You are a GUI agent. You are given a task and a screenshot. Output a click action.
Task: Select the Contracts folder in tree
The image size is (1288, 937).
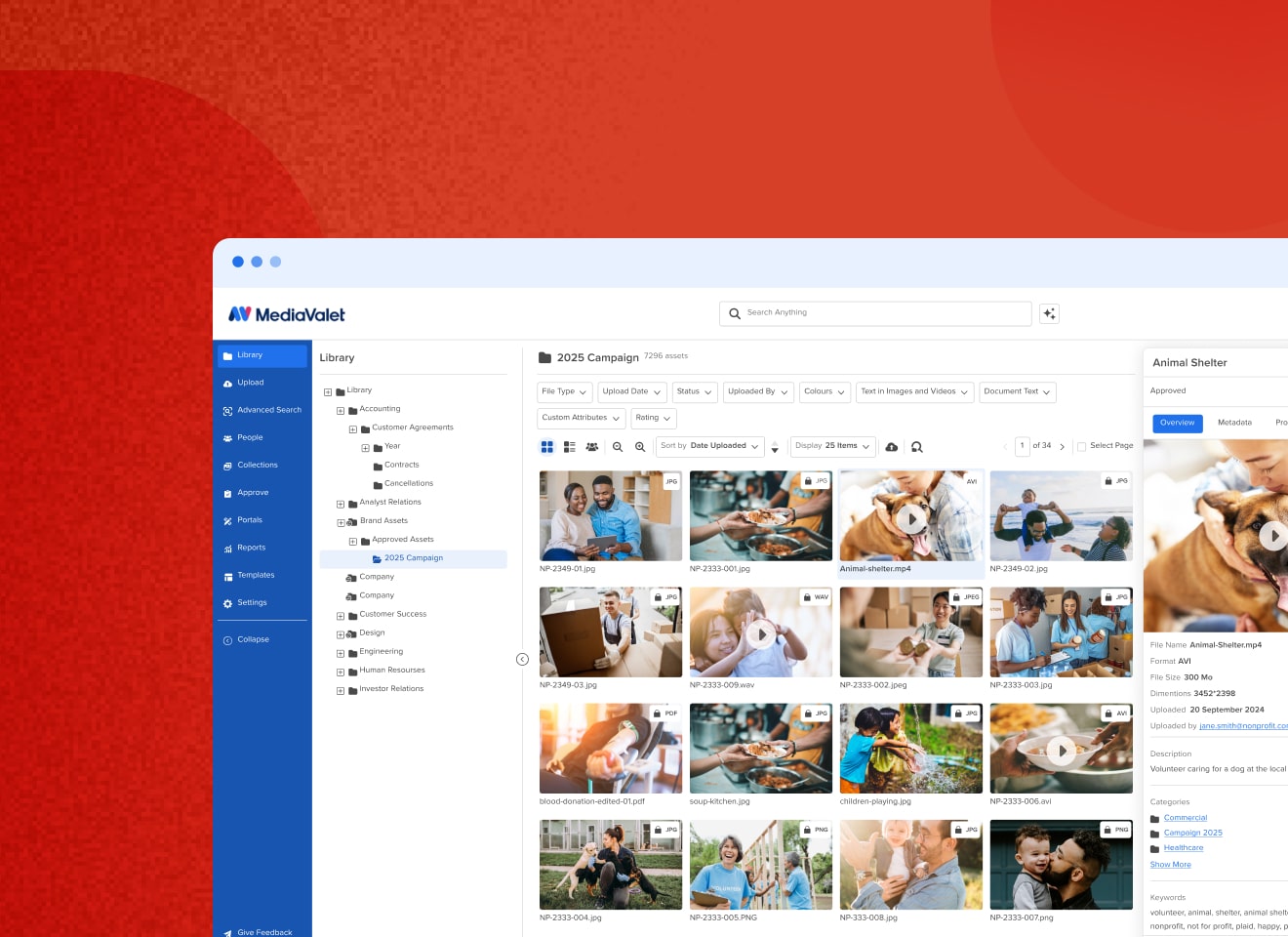401,466
